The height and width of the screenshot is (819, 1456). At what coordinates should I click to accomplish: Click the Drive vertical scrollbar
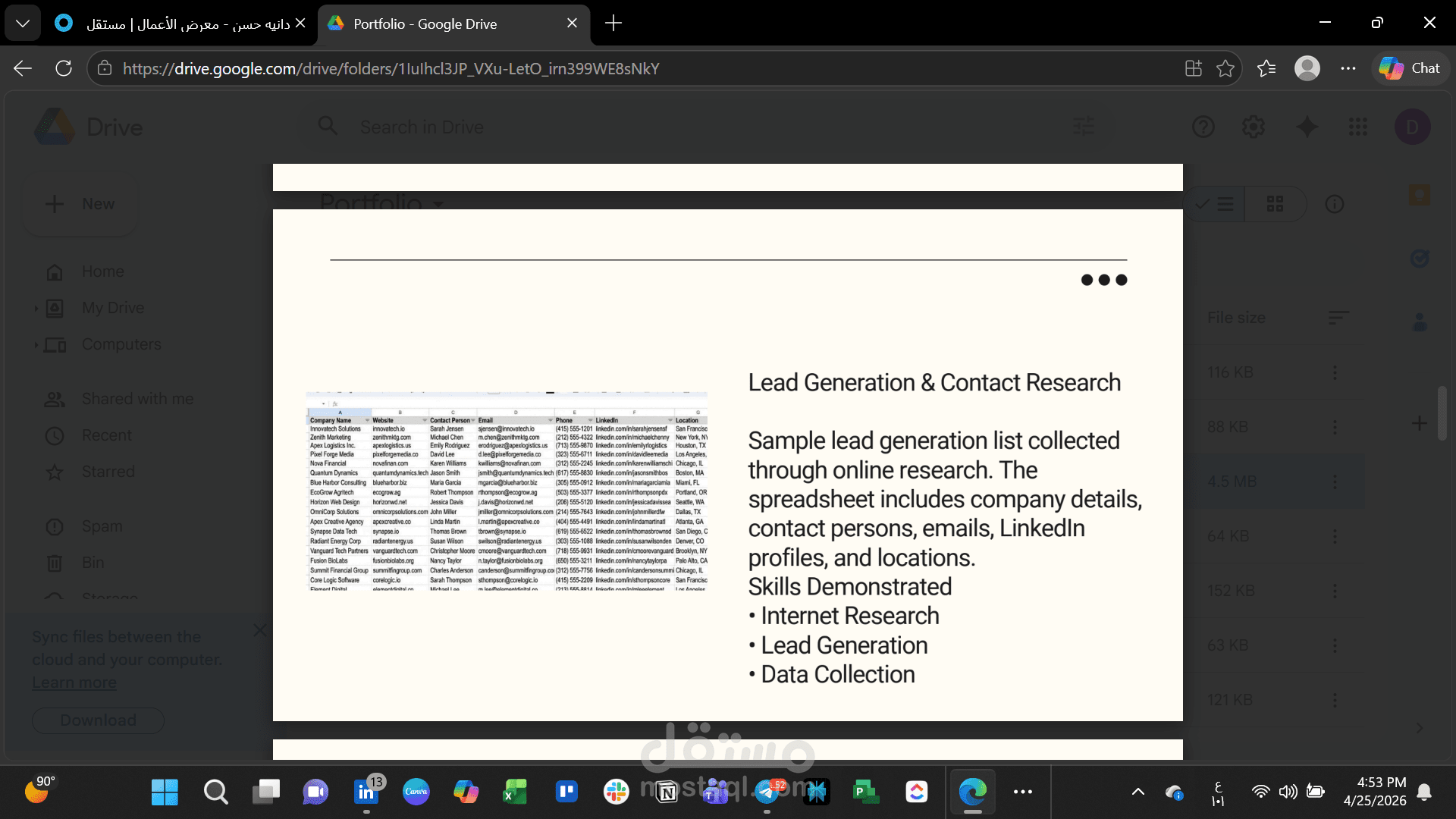pyautogui.click(x=1442, y=413)
